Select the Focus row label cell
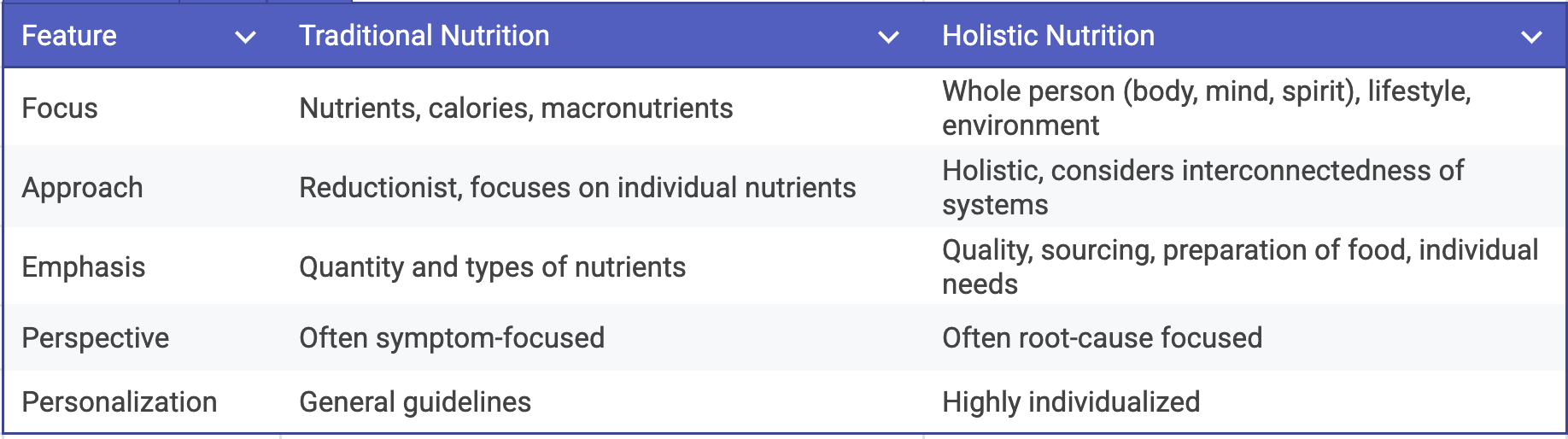 coord(60,108)
